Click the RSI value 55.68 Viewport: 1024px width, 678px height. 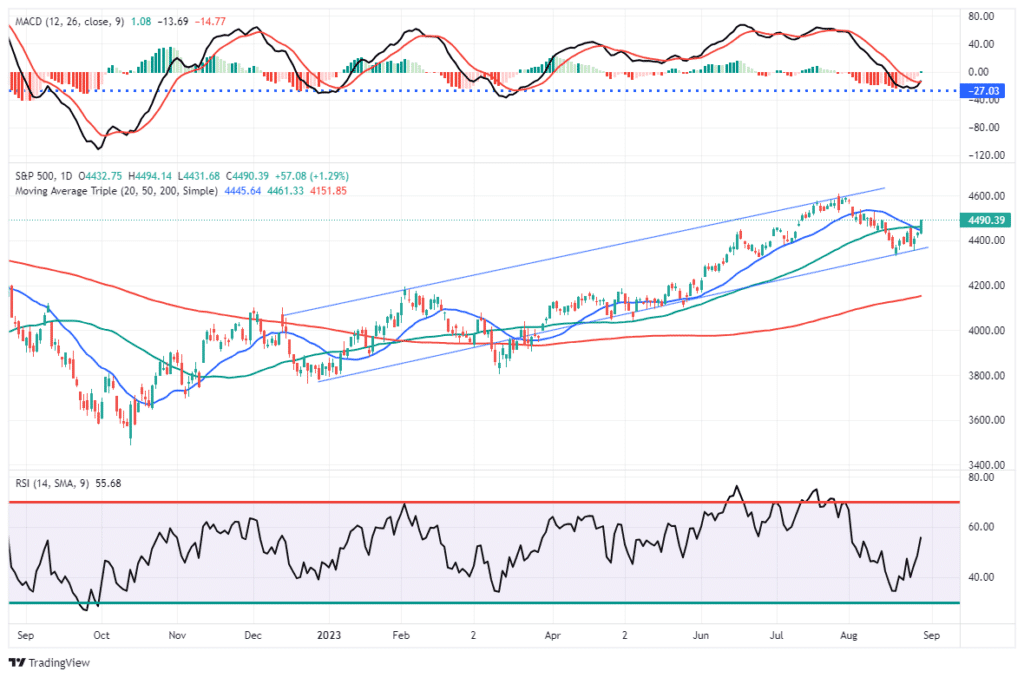click(108, 483)
